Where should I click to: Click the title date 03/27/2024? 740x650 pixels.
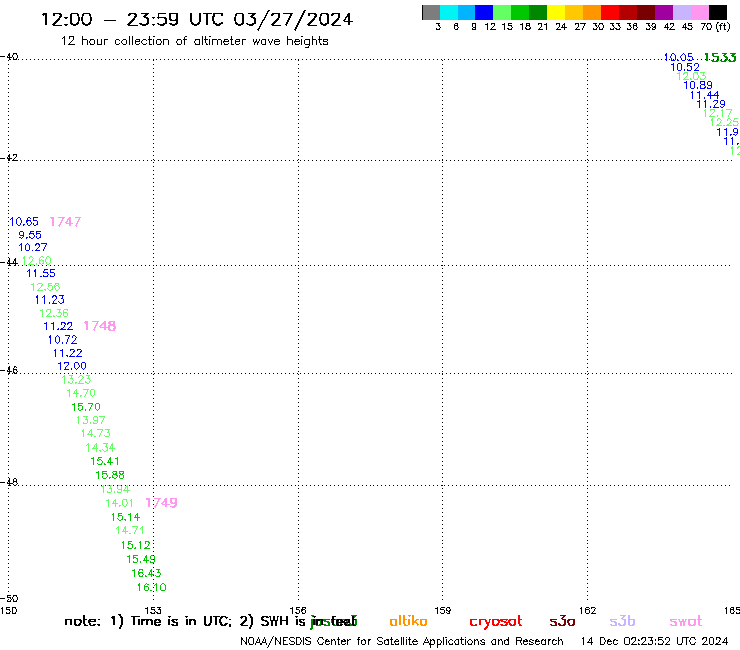coord(293,20)
